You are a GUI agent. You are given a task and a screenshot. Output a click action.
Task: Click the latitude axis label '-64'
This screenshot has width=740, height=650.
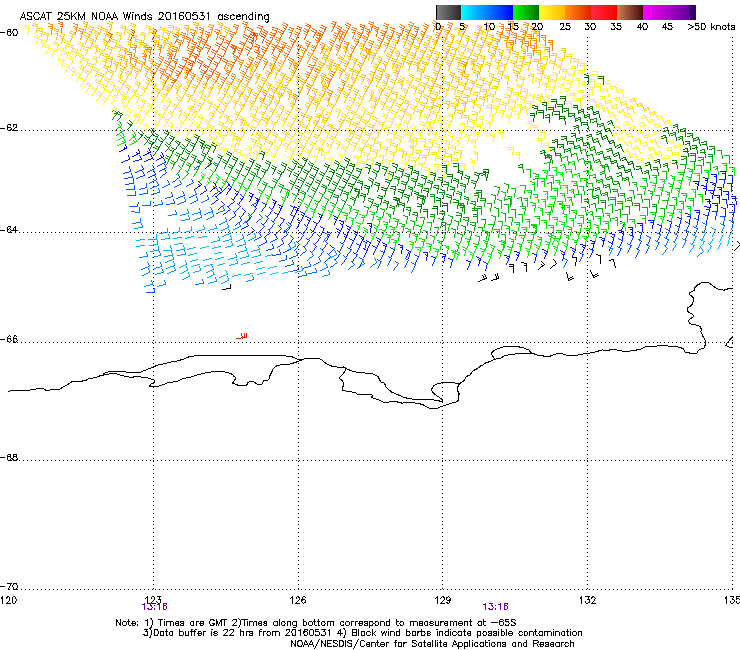point(9,230)
